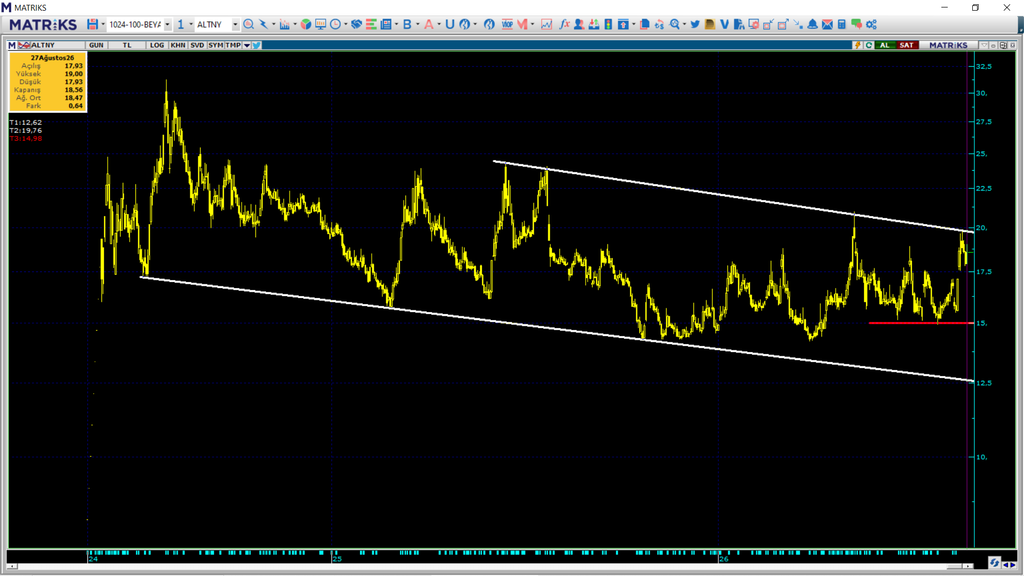This screenshot has height=576, width=1024.
Task: Expand the bar chart icon dropdown arrow
Action: 295,24
